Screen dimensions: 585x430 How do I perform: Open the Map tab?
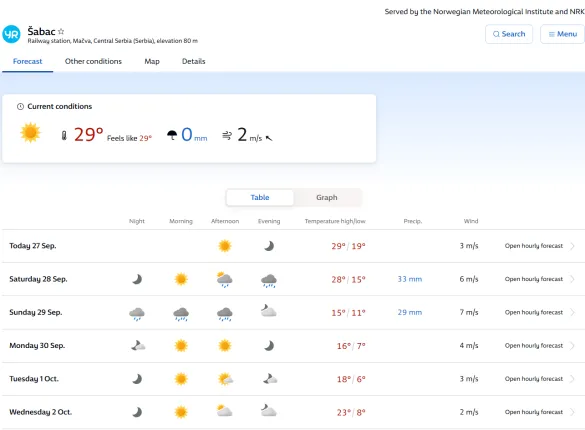152,61
